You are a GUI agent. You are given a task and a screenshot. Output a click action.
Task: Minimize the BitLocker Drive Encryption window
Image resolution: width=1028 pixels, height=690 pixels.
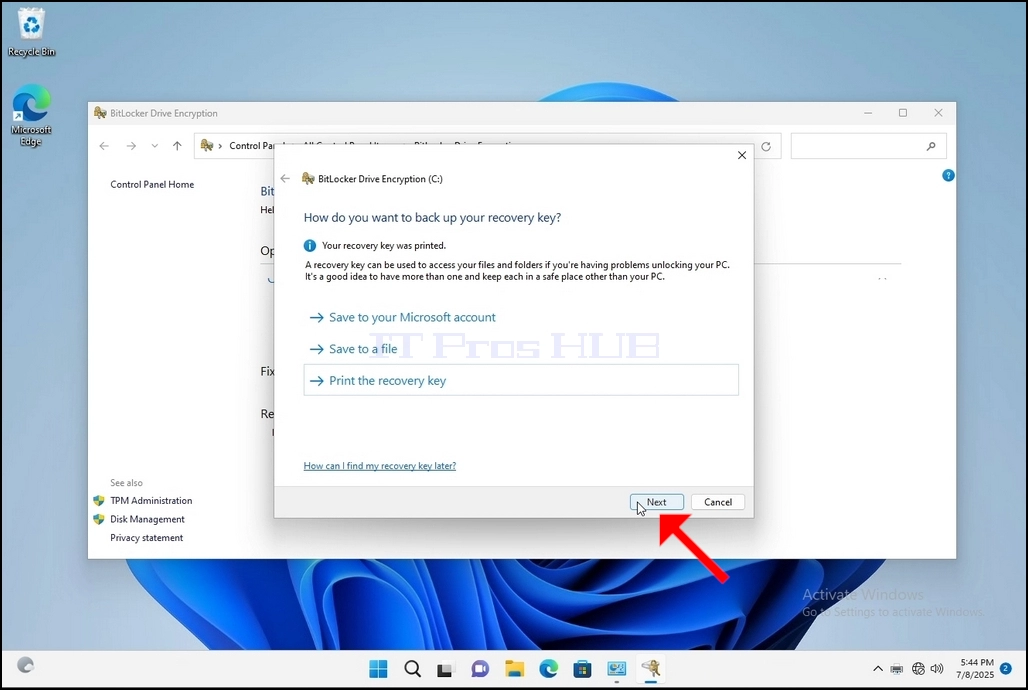[868, 113]
